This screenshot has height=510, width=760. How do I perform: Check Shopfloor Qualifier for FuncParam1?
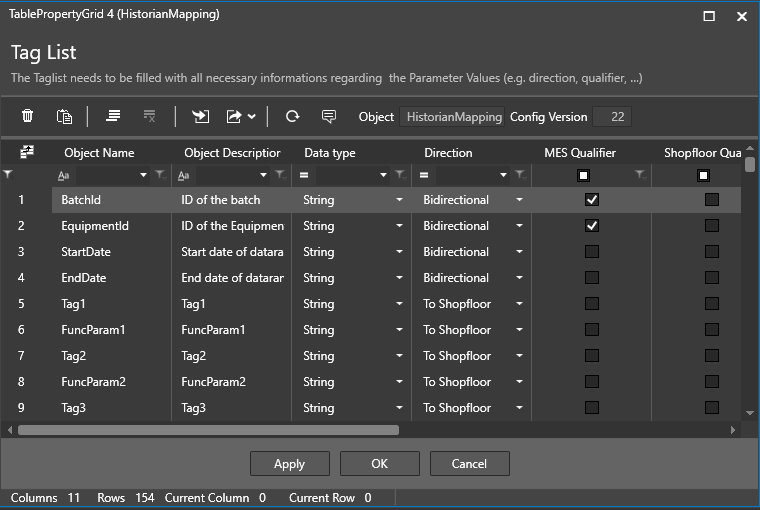click(x=712, y=330)
